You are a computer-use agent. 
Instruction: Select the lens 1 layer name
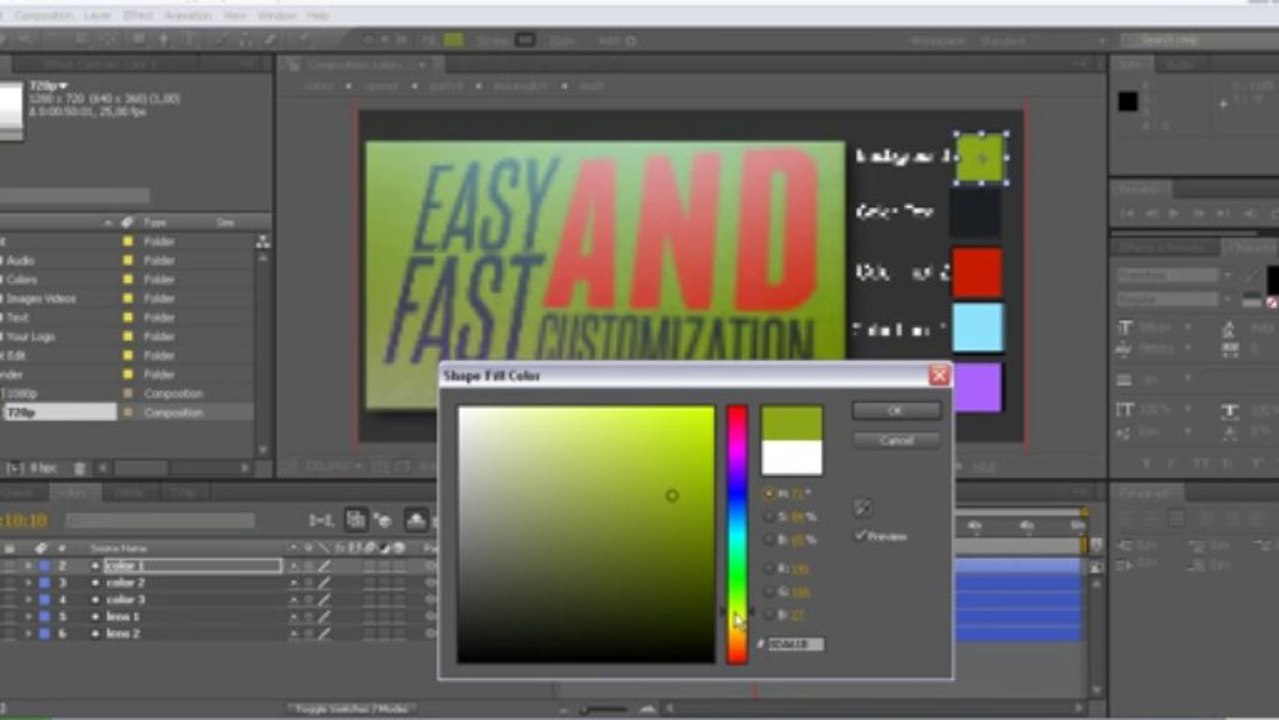123,617
